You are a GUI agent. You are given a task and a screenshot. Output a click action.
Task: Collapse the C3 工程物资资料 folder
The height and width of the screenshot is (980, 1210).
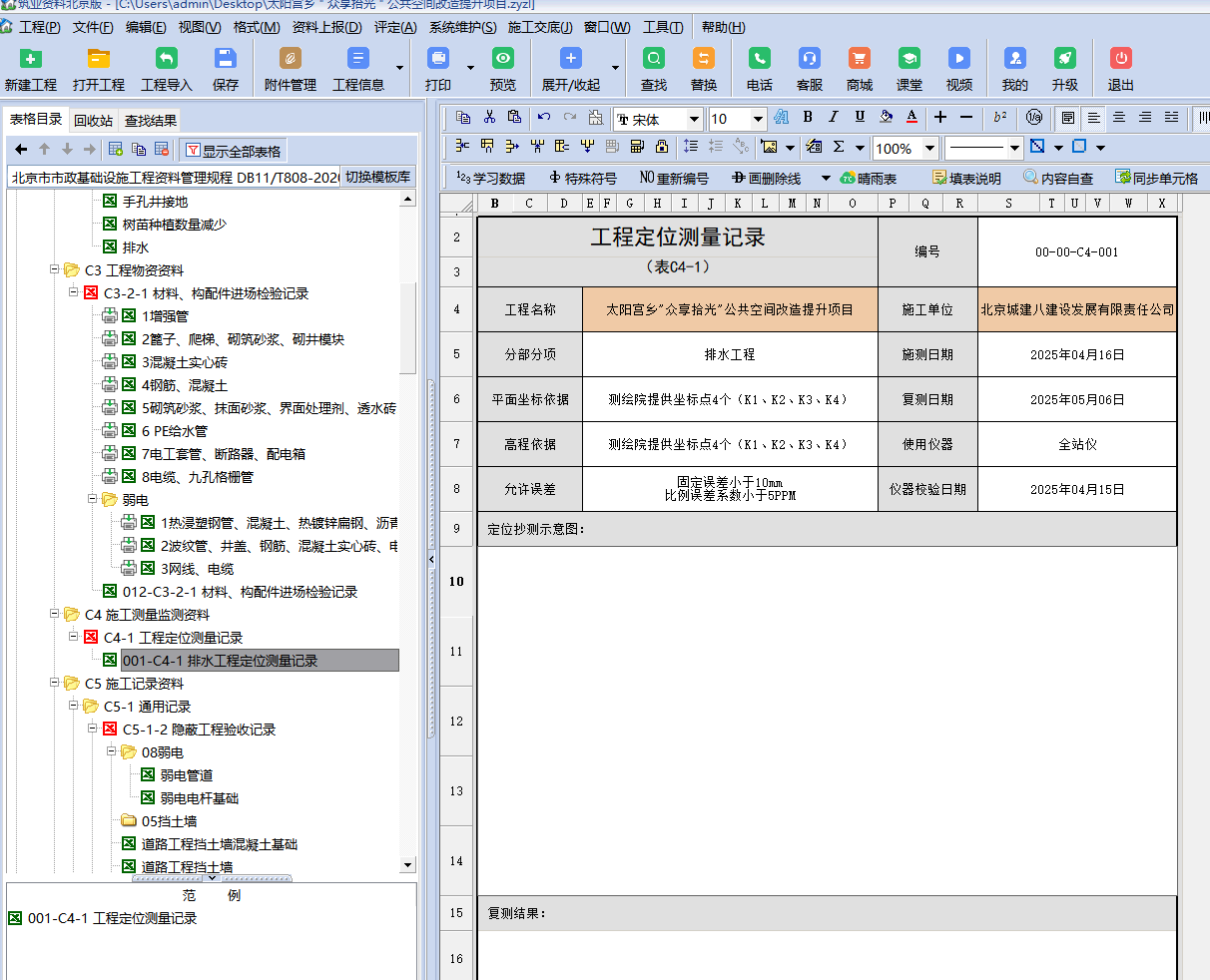pyautogui.click(x=55, y=269)
